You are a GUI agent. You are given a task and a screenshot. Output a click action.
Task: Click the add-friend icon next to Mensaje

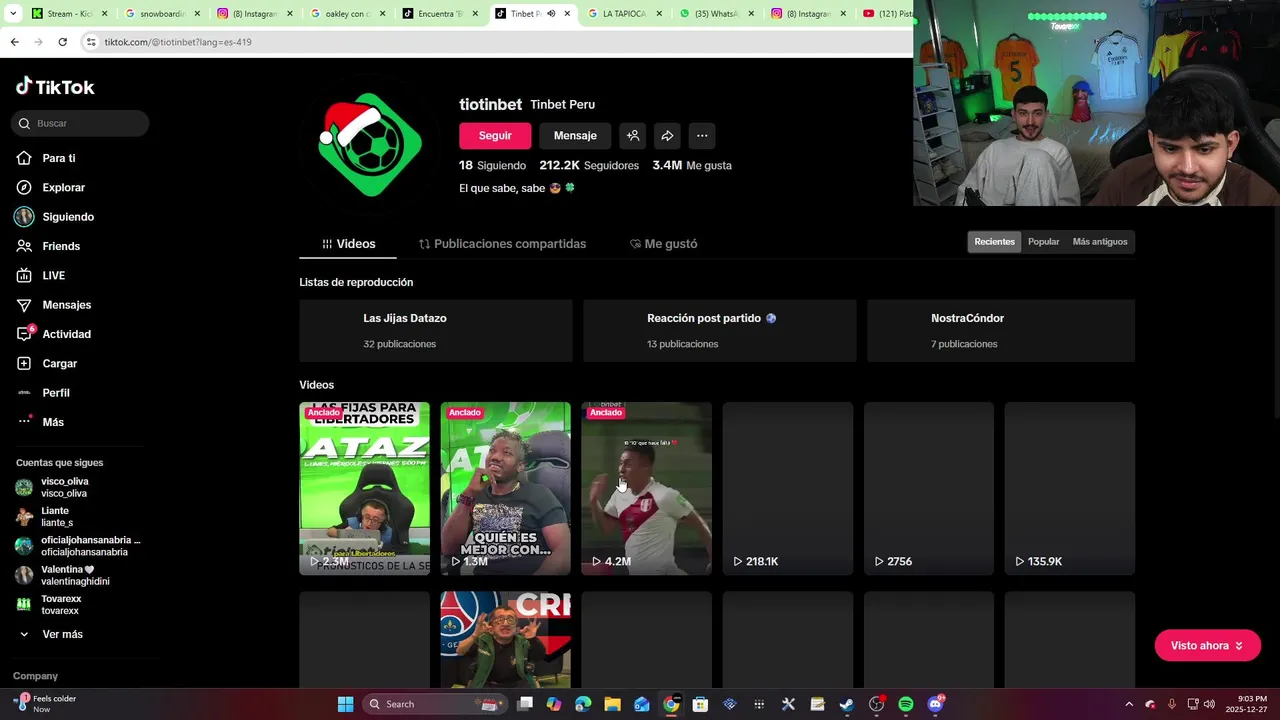pos(633,136)
